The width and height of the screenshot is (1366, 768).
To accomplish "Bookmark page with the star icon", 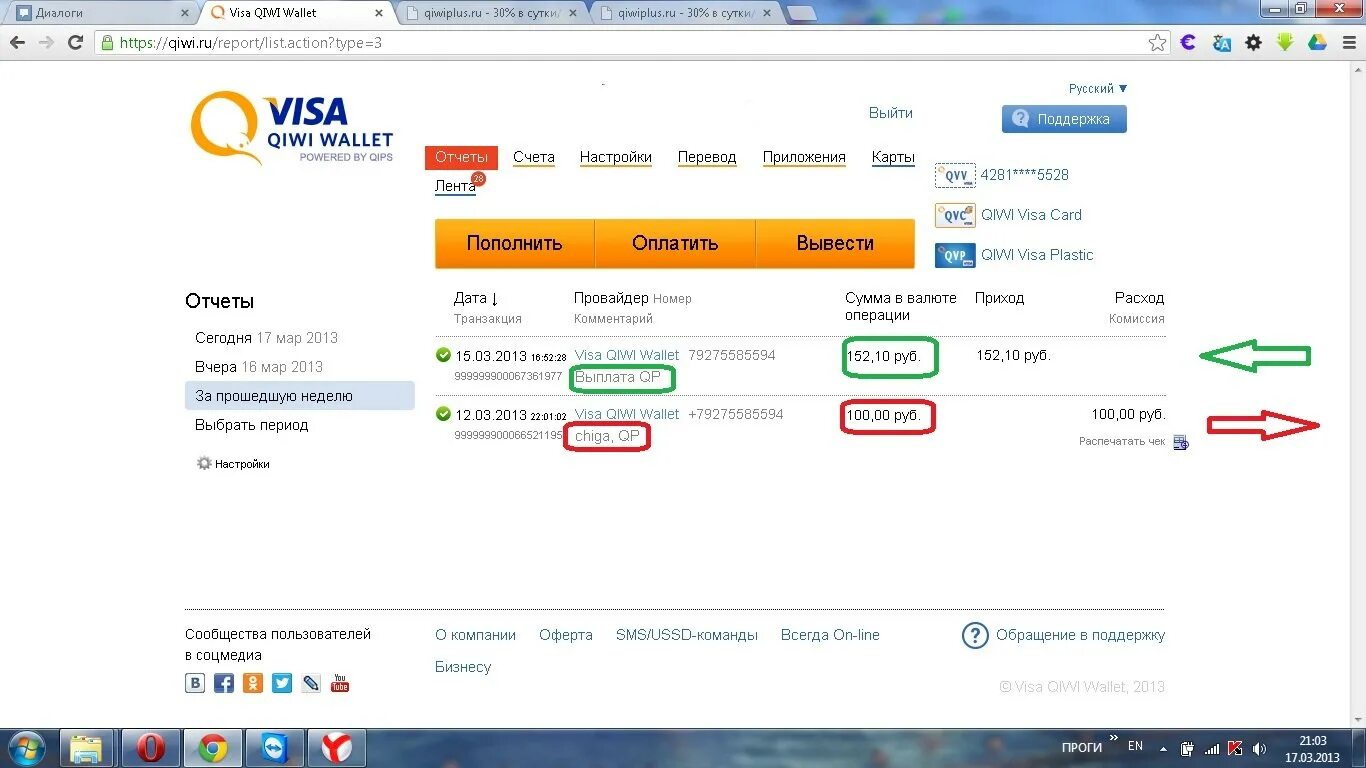I will point(1157,43).
